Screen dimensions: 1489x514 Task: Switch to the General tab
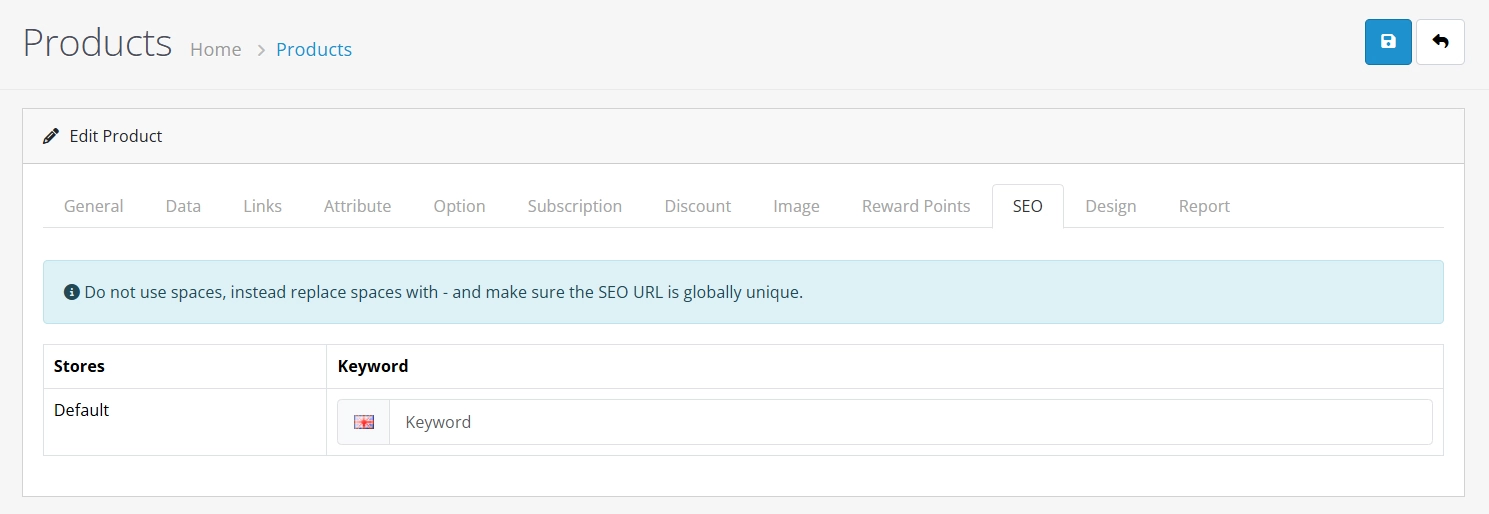[94, 206]
